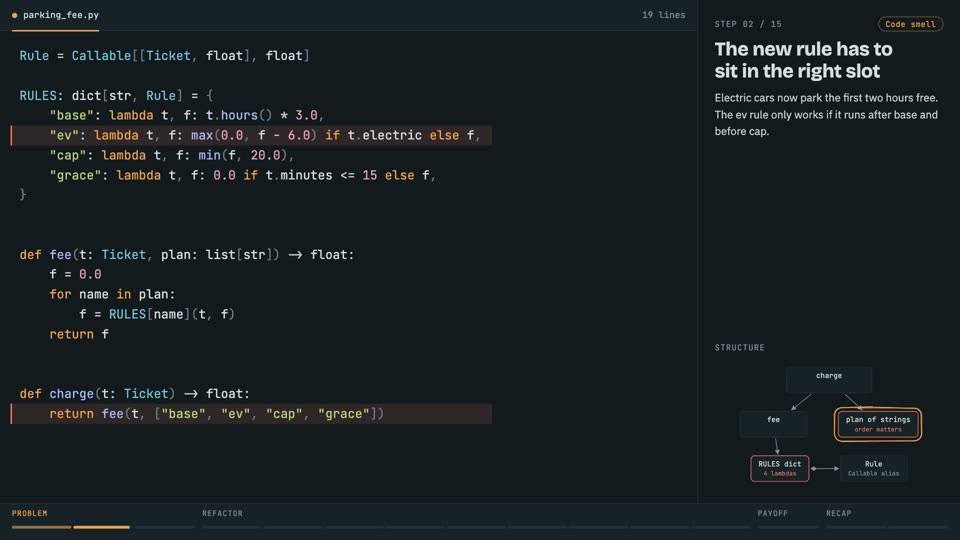Click the "grace" lambda rule line

pos(243,176)
